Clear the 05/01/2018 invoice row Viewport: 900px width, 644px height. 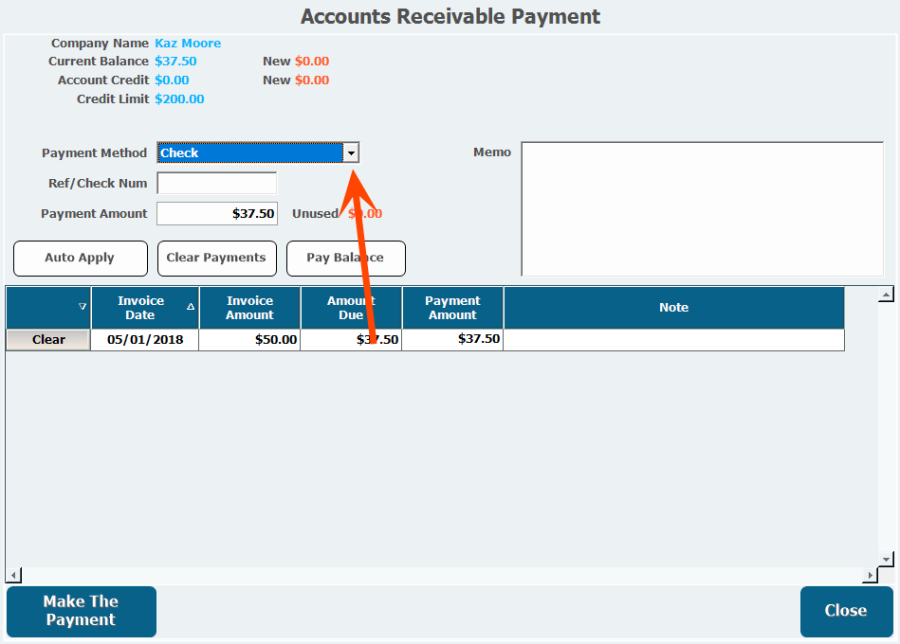tap(48, 340)
